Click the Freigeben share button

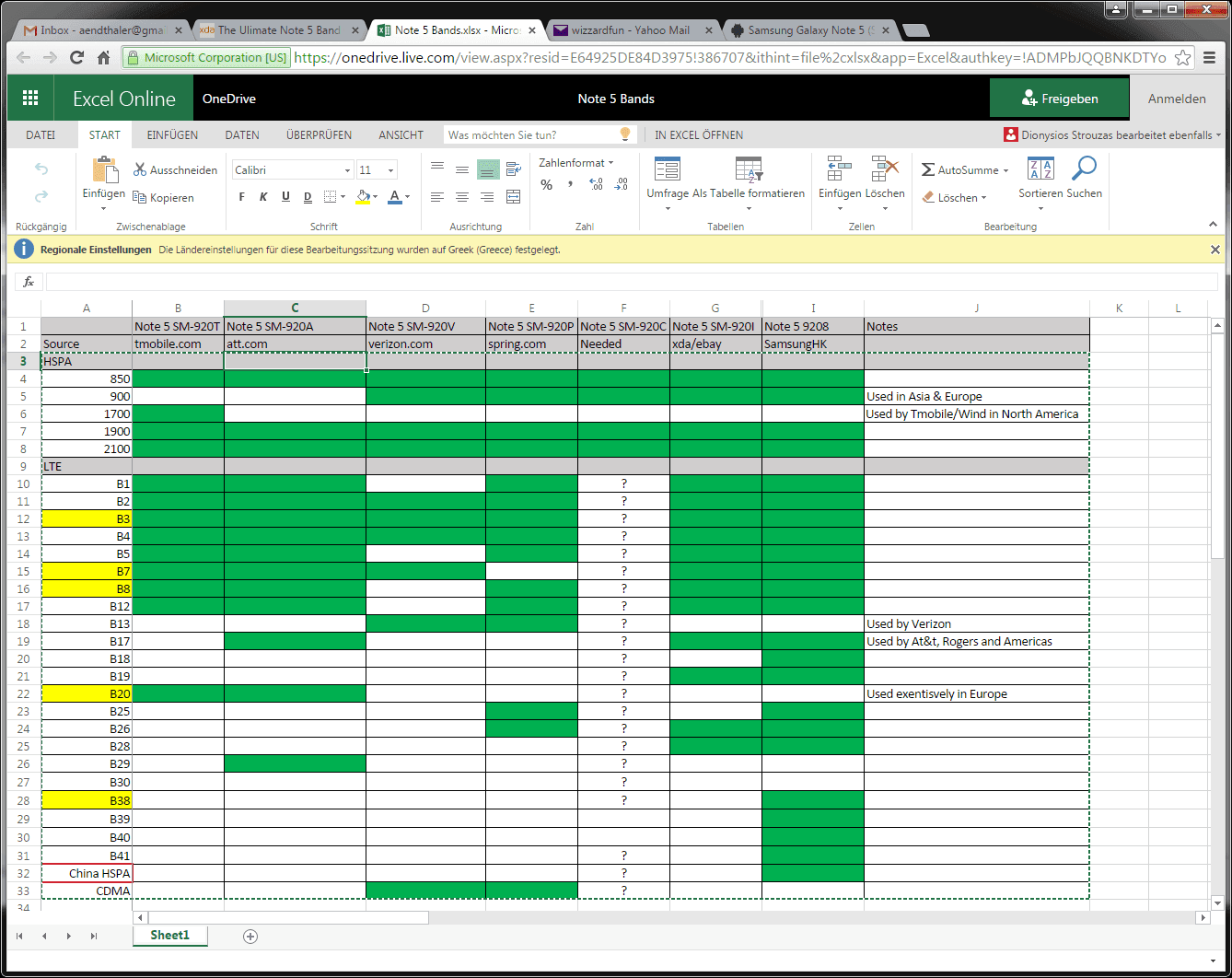(1059, 99)
